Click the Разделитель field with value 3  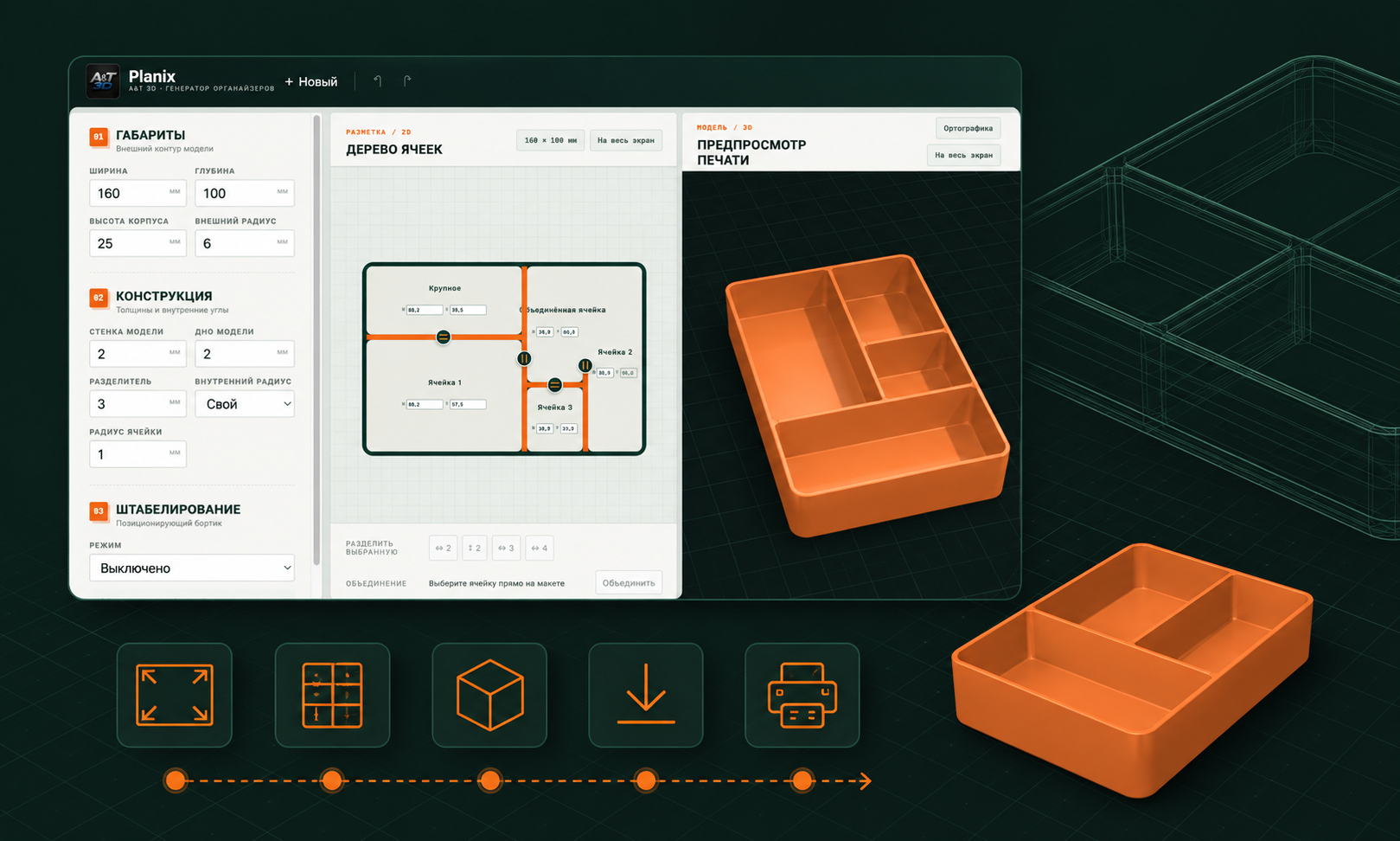pos(138,404)
